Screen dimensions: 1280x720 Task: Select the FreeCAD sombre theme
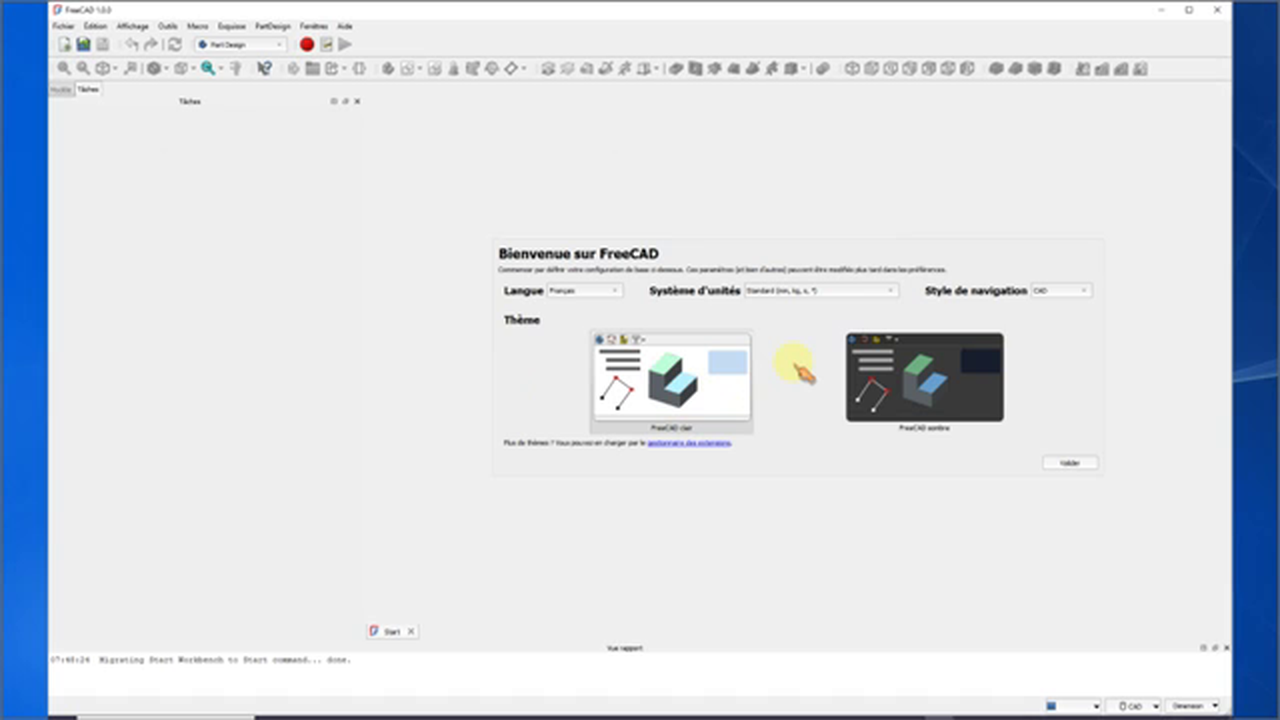click(924, 378)
